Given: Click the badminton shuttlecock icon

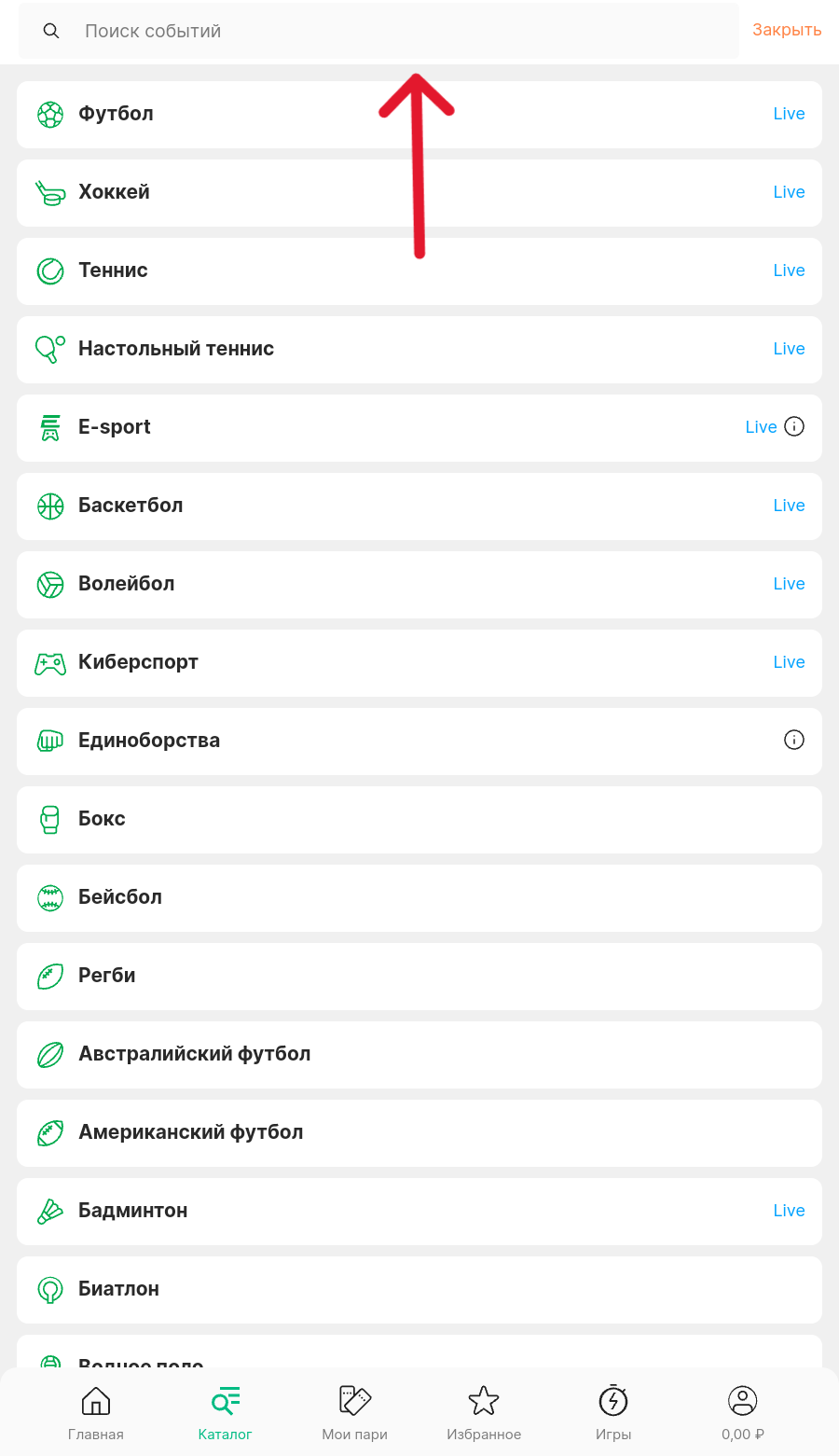Looking at the screenshot, I should [50, 1211].
